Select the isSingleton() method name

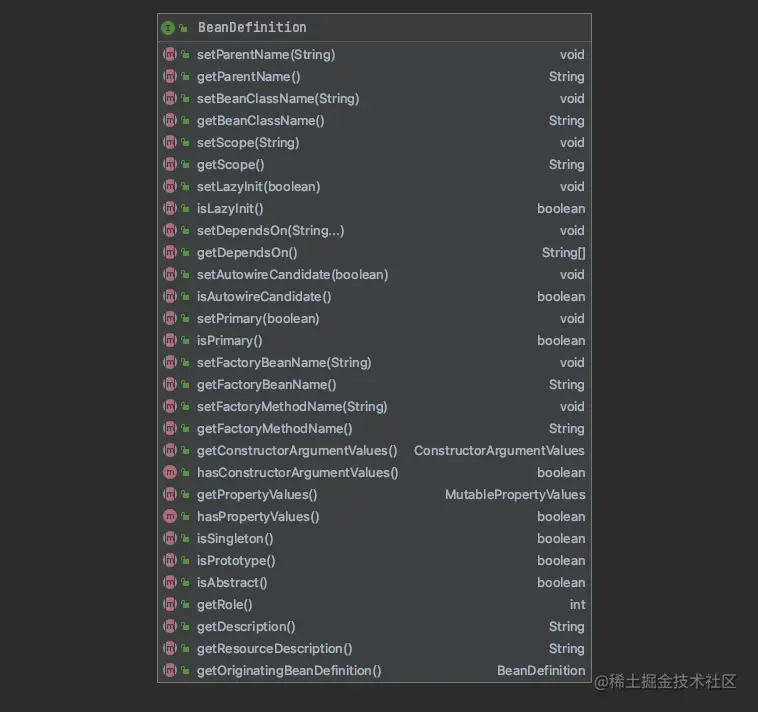(x=235, y=538)
